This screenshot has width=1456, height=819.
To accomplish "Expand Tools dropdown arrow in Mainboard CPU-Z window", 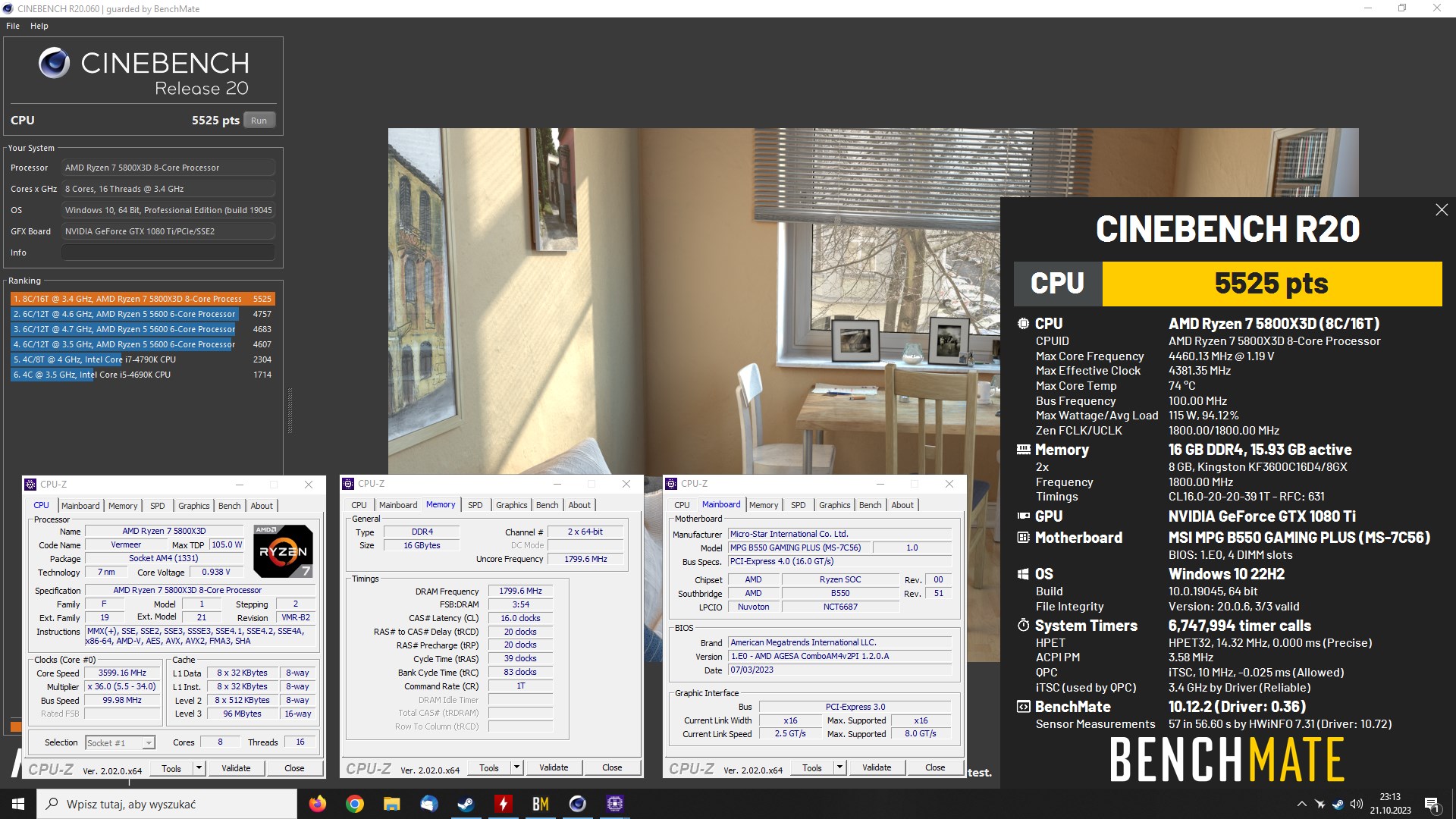I will coord(839,768).
